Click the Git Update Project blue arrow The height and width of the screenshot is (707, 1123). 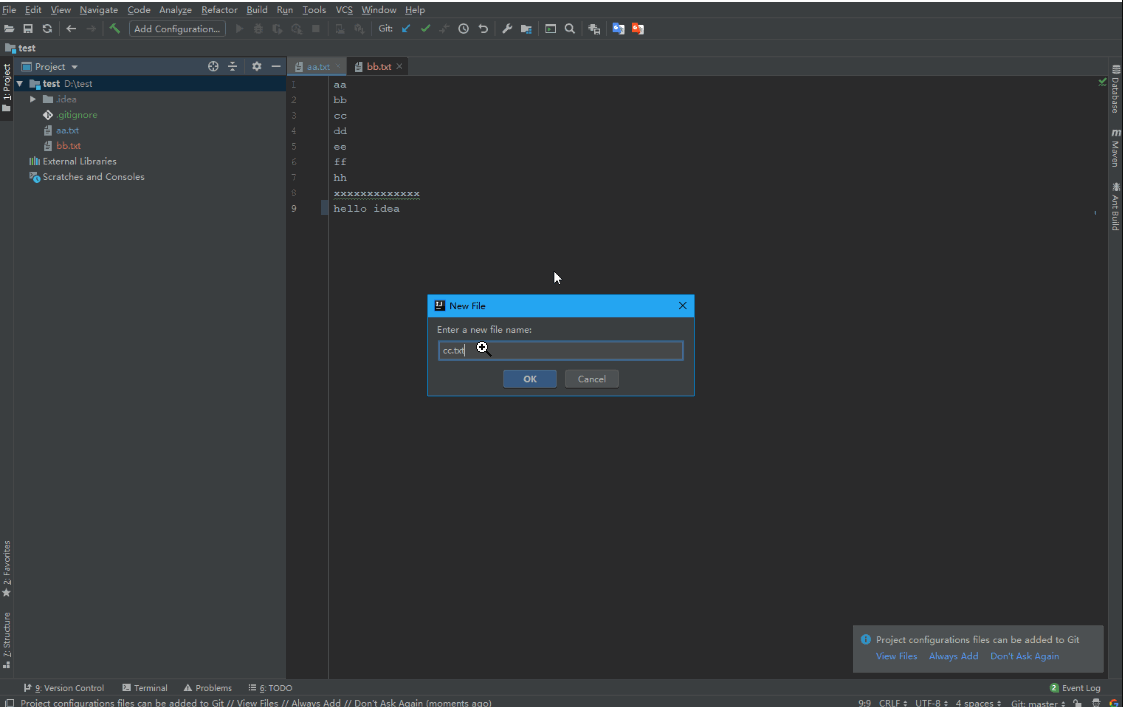(406, 29)
